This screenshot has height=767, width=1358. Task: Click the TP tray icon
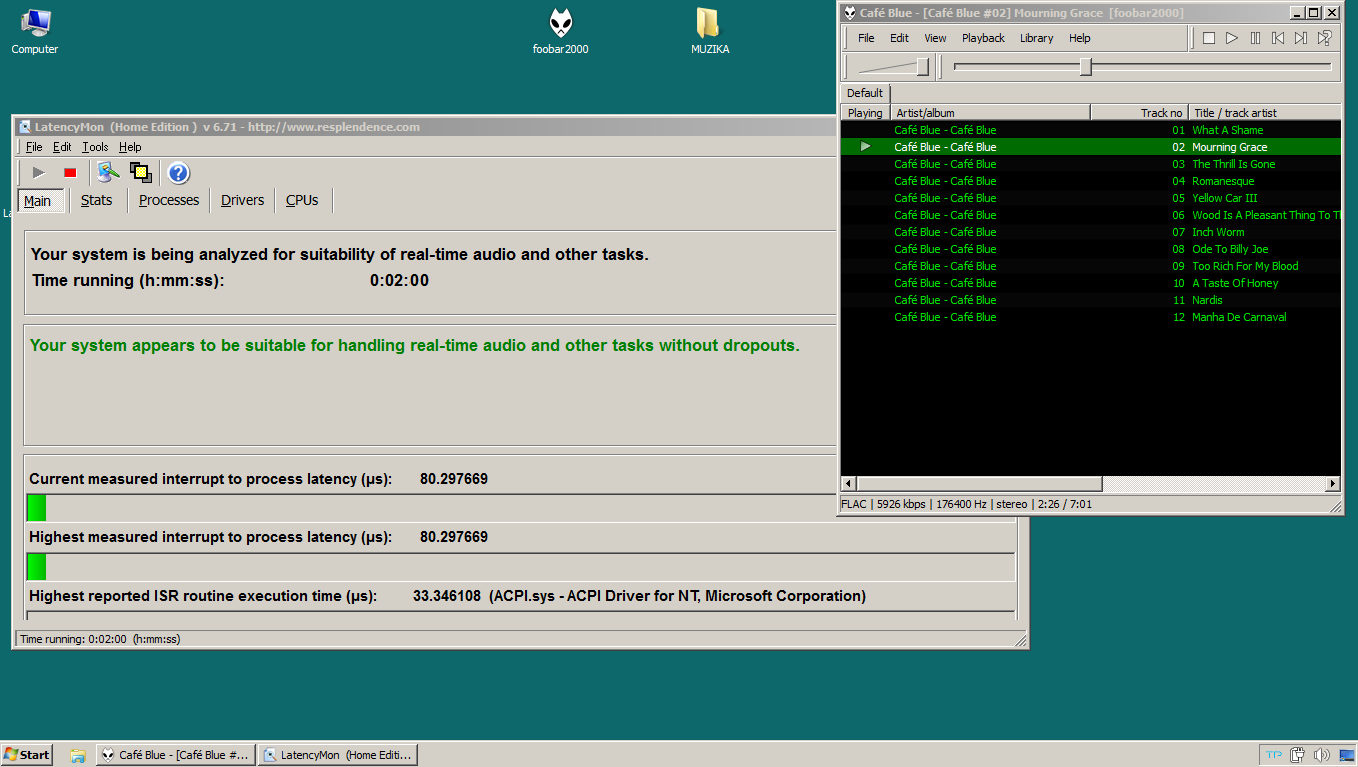(x=1273, y=755)
